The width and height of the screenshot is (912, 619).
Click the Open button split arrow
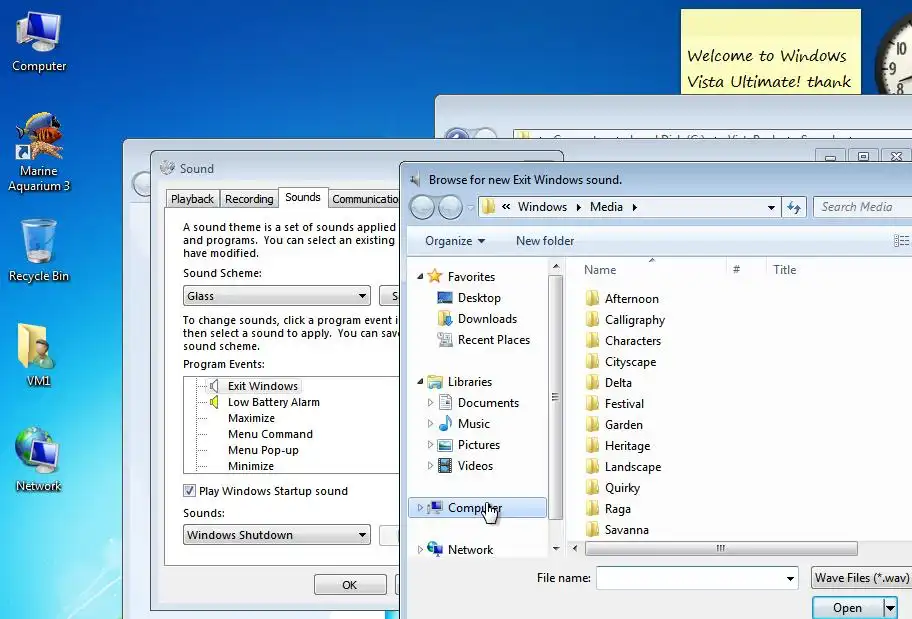coord(890,608)
